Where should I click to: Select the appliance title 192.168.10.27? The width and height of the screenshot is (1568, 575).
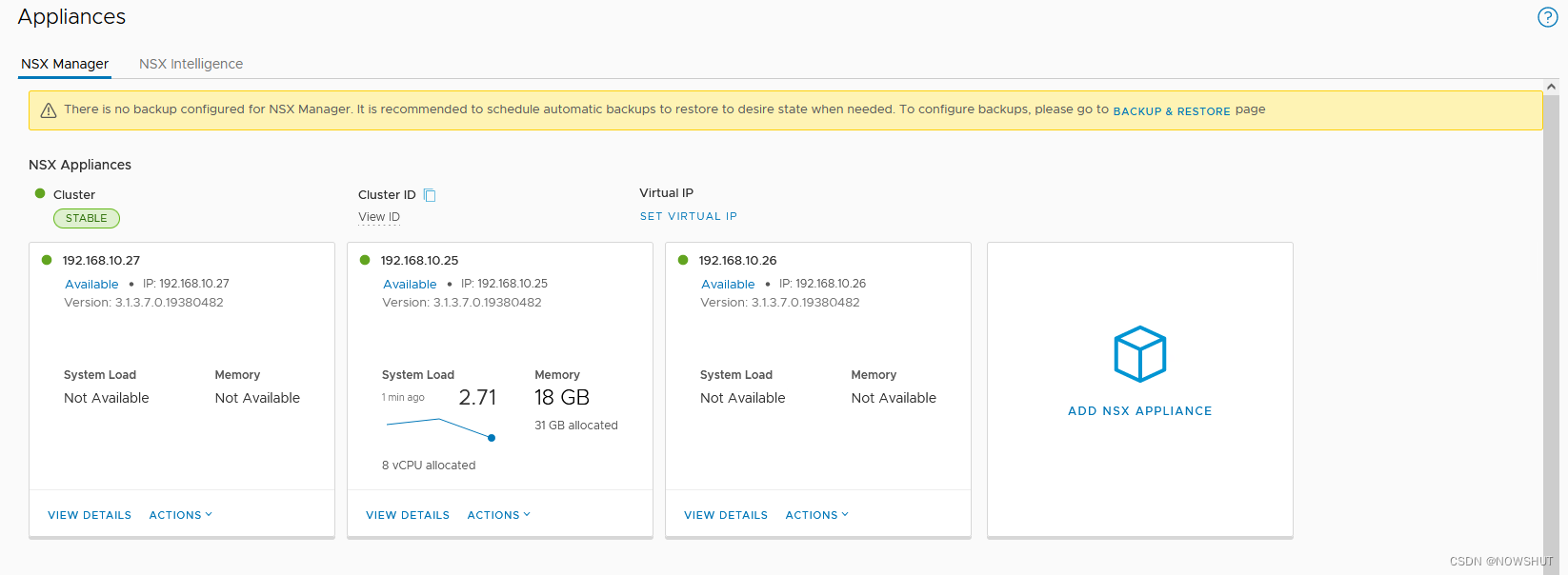101,260
